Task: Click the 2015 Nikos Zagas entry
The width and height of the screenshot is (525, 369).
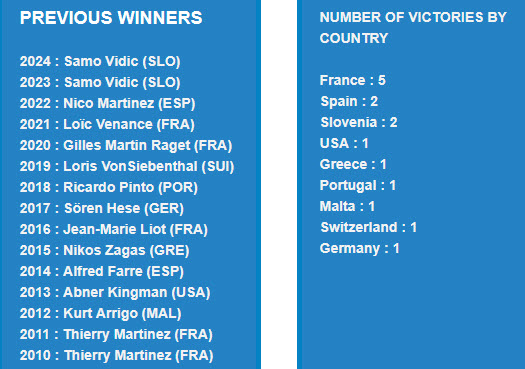Action: [x=104, y=251]
